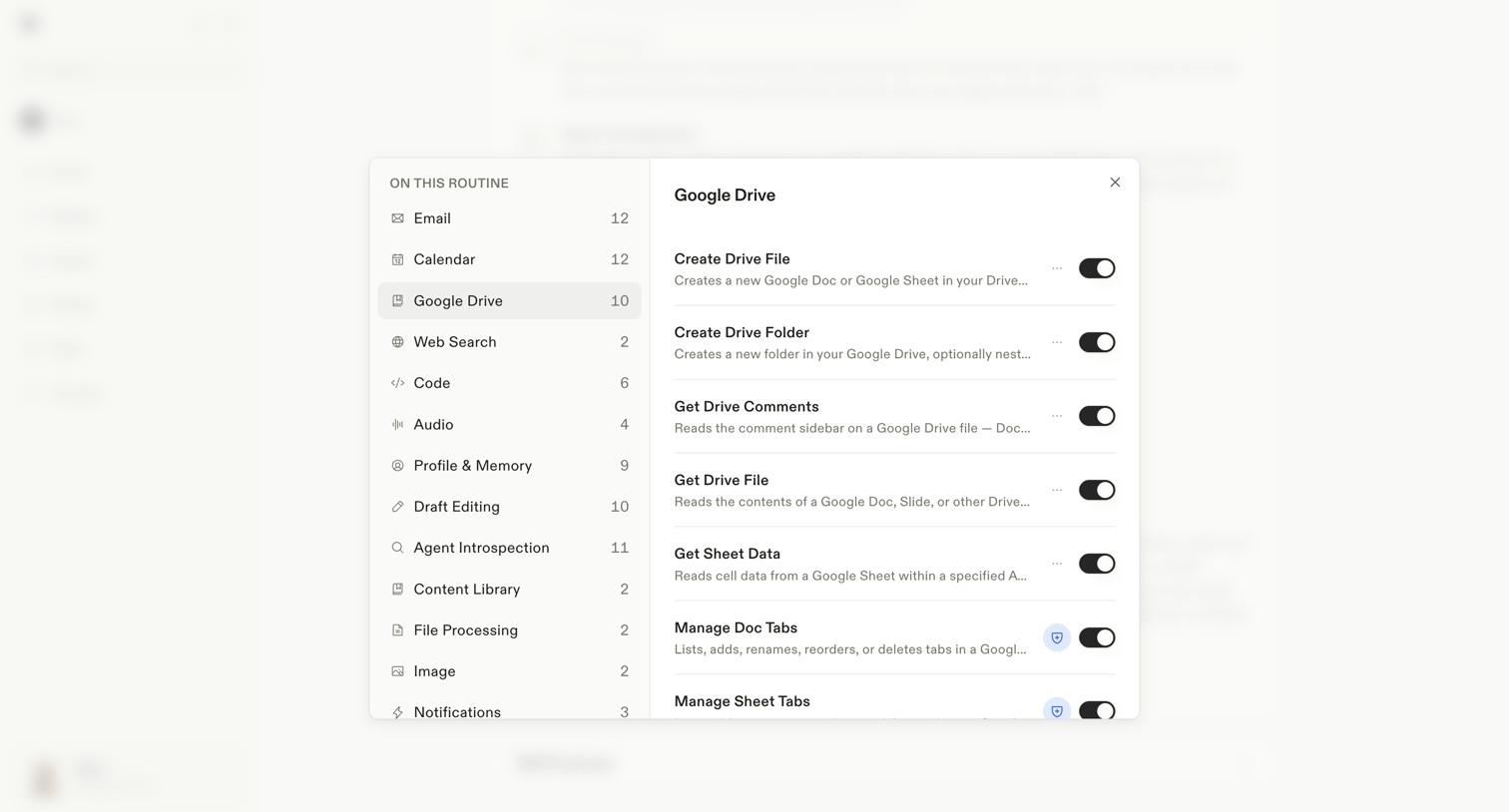Select the Email category

(x=509, y=218)
